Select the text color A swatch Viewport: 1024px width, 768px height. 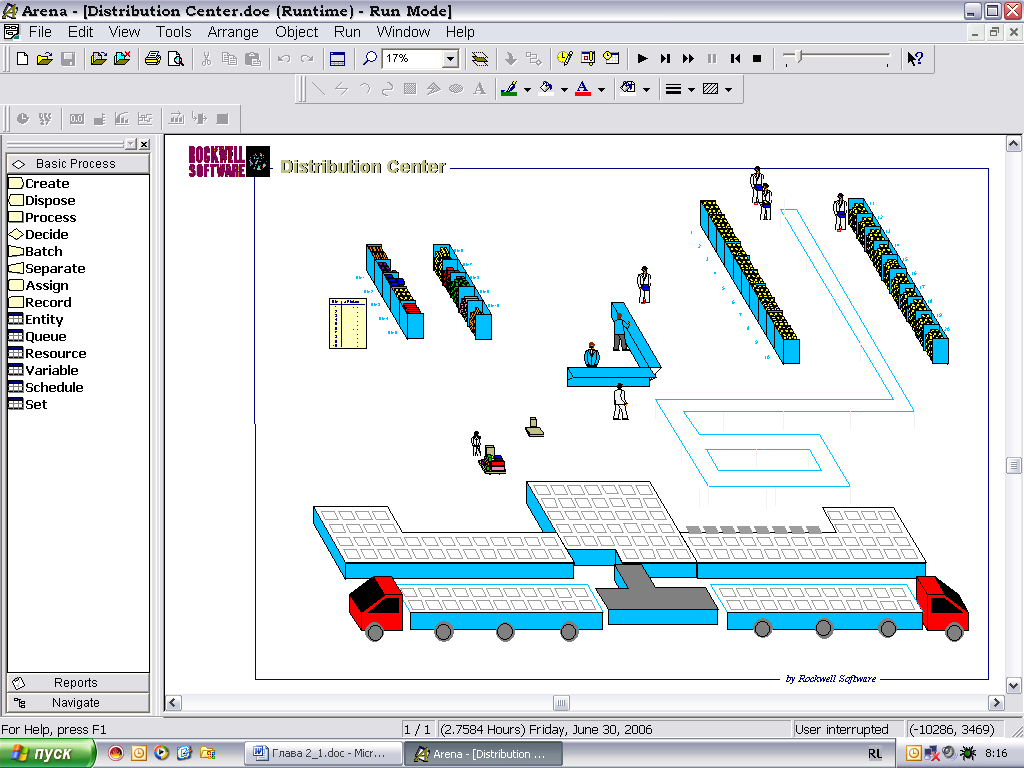583,89
